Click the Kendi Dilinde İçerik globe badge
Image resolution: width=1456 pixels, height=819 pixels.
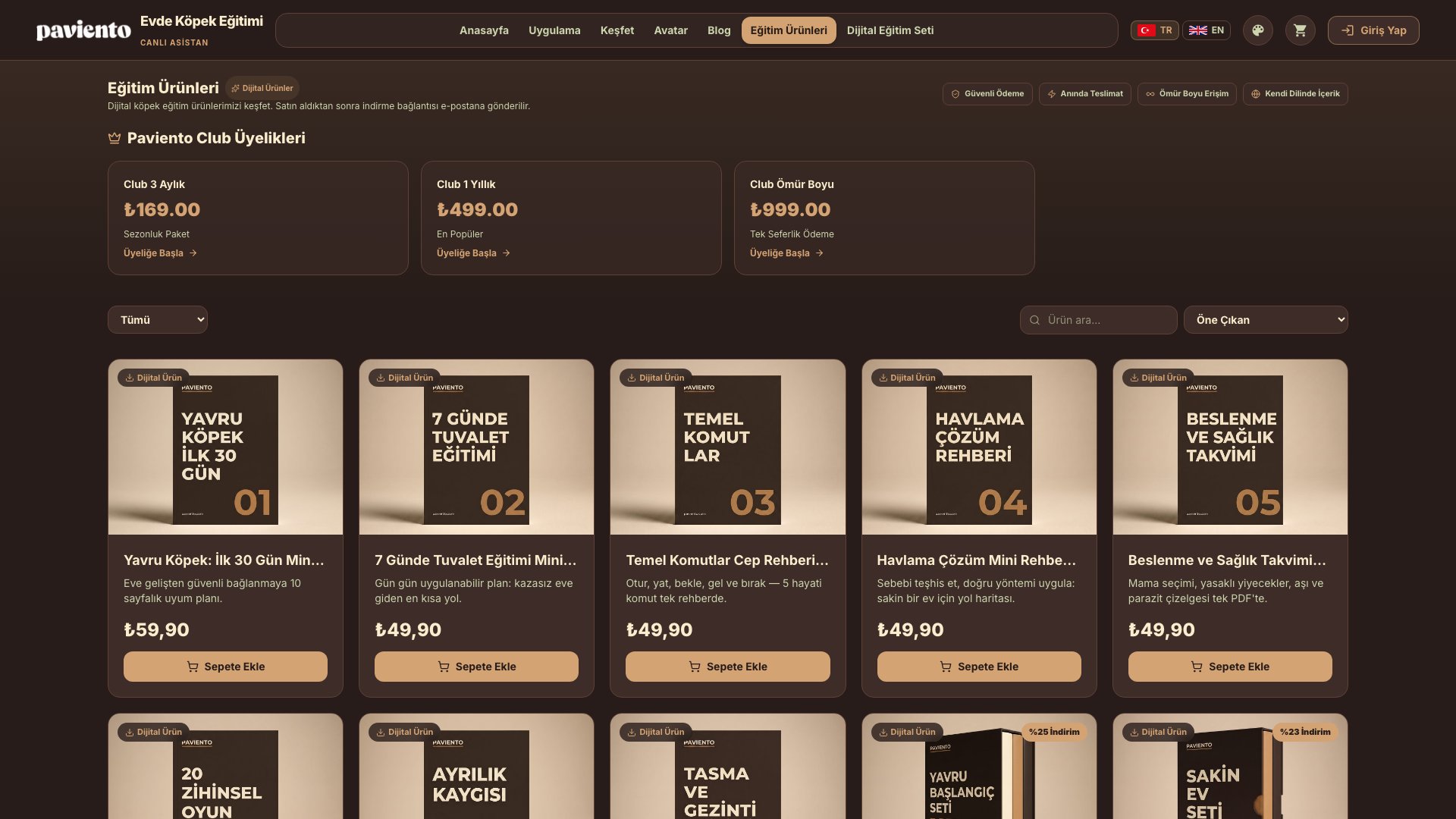1295,94
